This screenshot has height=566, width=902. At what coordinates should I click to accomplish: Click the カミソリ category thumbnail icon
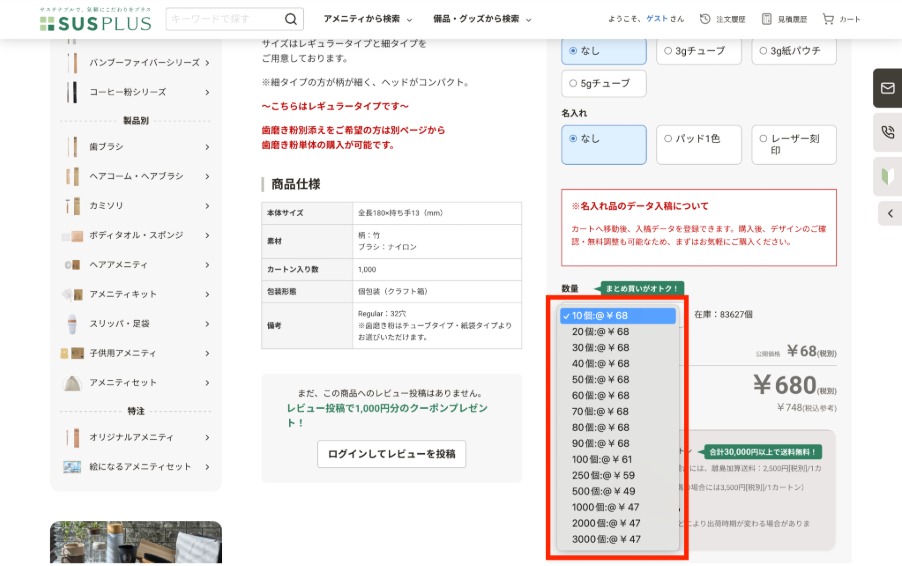tap(72, 205)
